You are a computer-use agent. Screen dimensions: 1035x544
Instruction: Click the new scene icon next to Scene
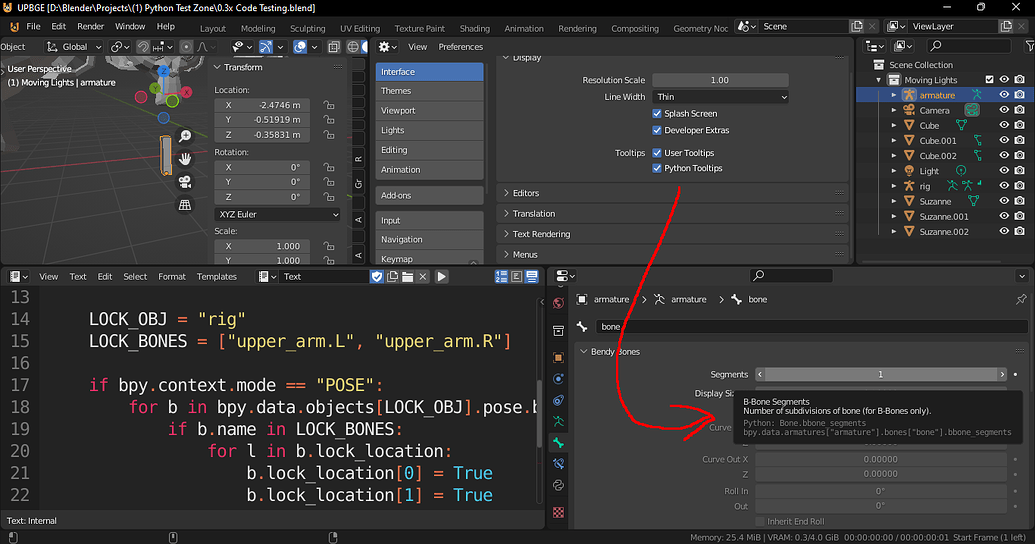(x=857, y=26)
